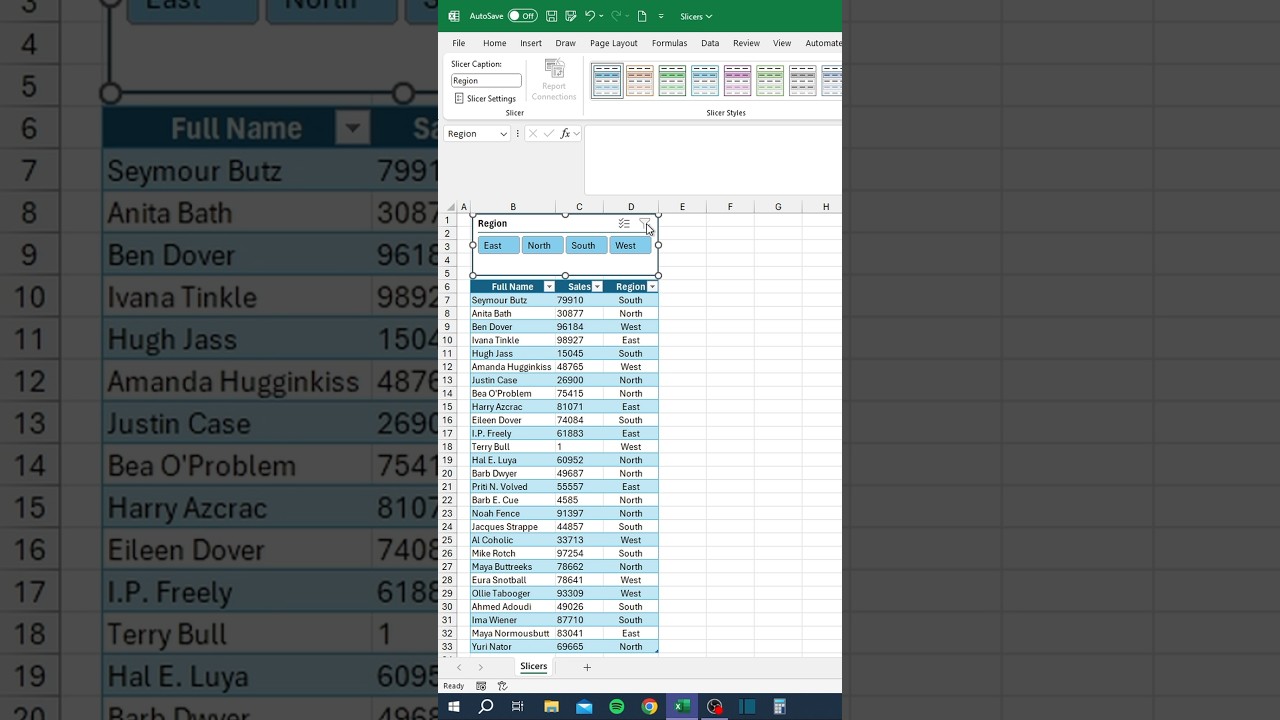Open Task View from taskbar
The width and height of the screenshot is (1280, 720).
click(x=518, y=707)
